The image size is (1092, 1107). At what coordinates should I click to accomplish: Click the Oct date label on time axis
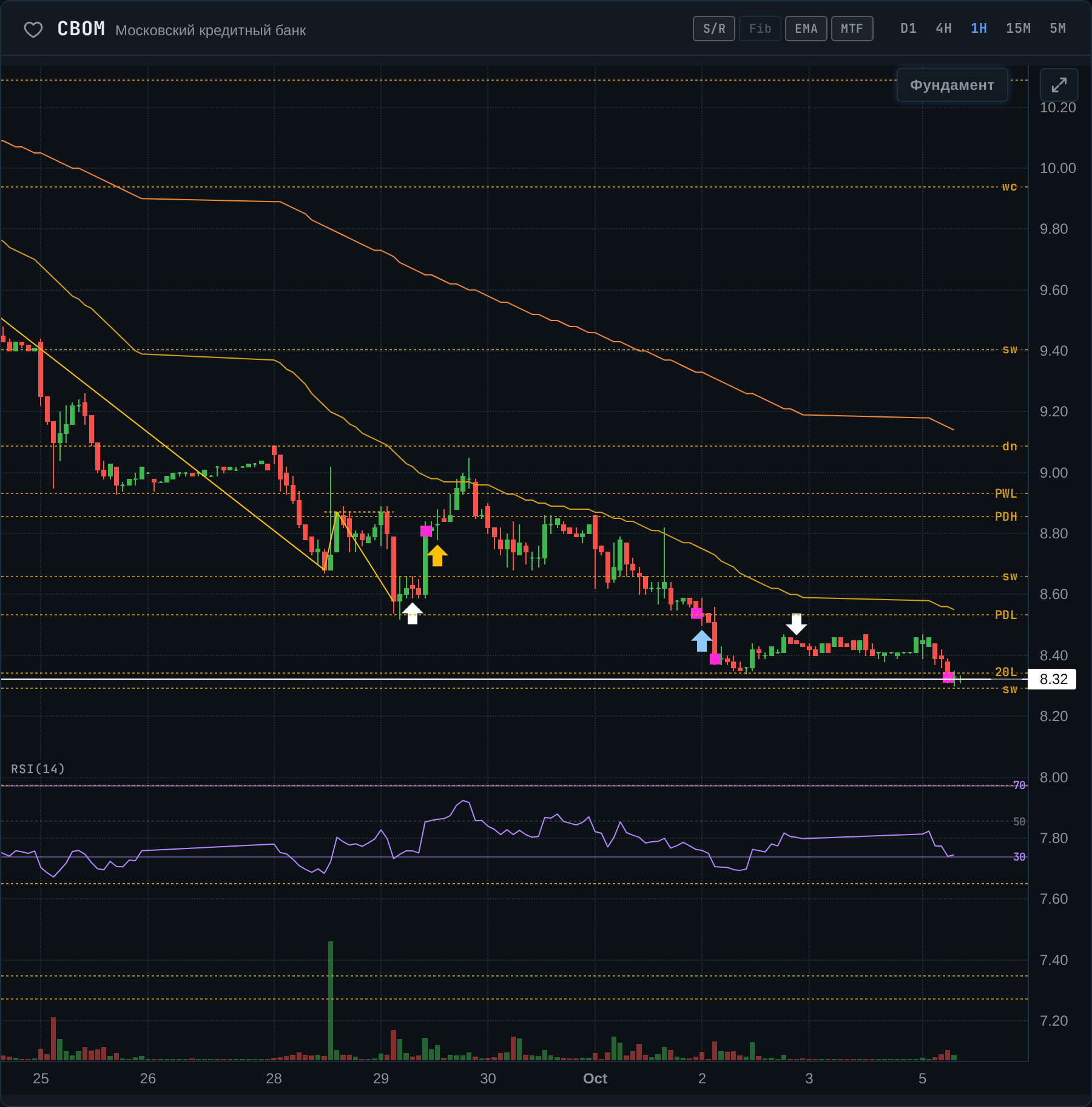(x=595, y=1078)
